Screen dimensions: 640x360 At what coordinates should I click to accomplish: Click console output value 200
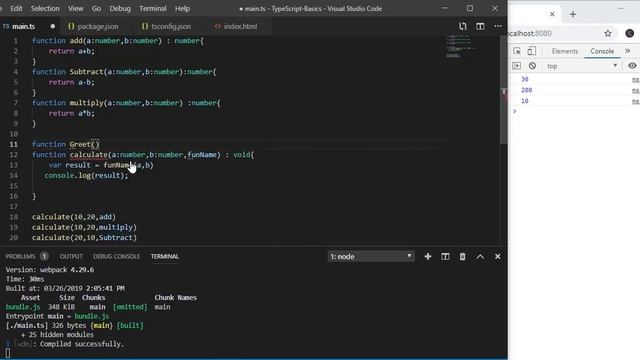(x=527, y=90)
